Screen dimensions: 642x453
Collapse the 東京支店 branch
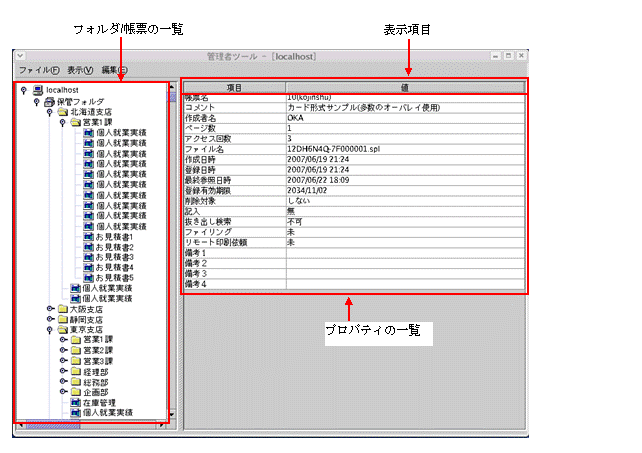(x=50, y=329)
